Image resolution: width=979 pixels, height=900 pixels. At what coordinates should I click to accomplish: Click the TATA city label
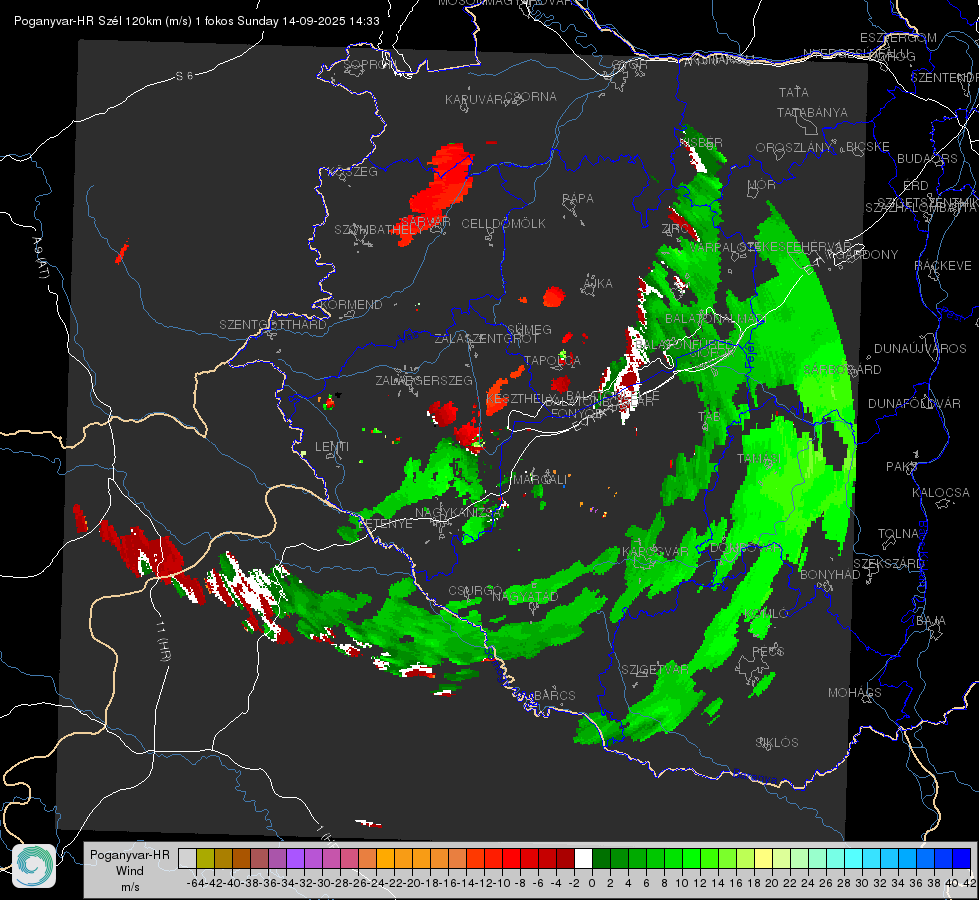794,92
